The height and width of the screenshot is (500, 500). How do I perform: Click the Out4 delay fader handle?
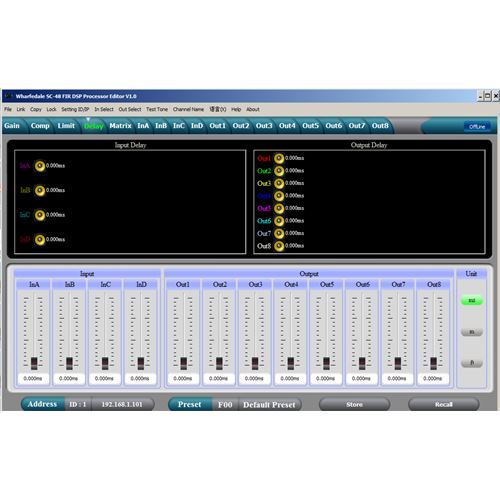click(x=291, y=363)
